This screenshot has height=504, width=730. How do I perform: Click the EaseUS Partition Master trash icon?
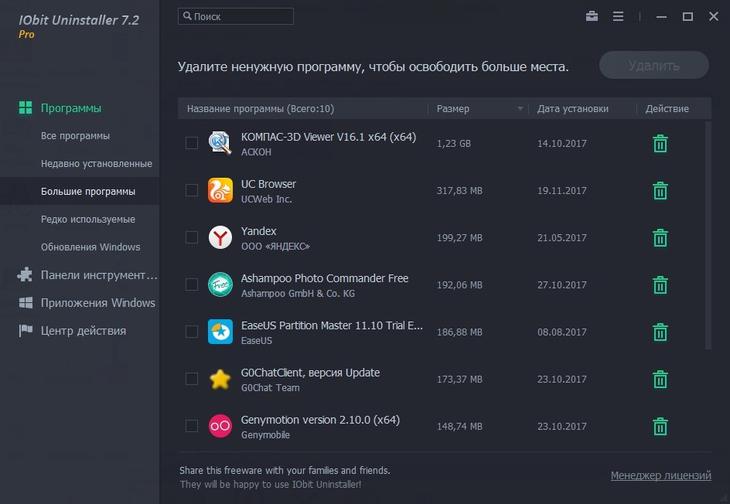pyautogui.click(x=660, y=332)
